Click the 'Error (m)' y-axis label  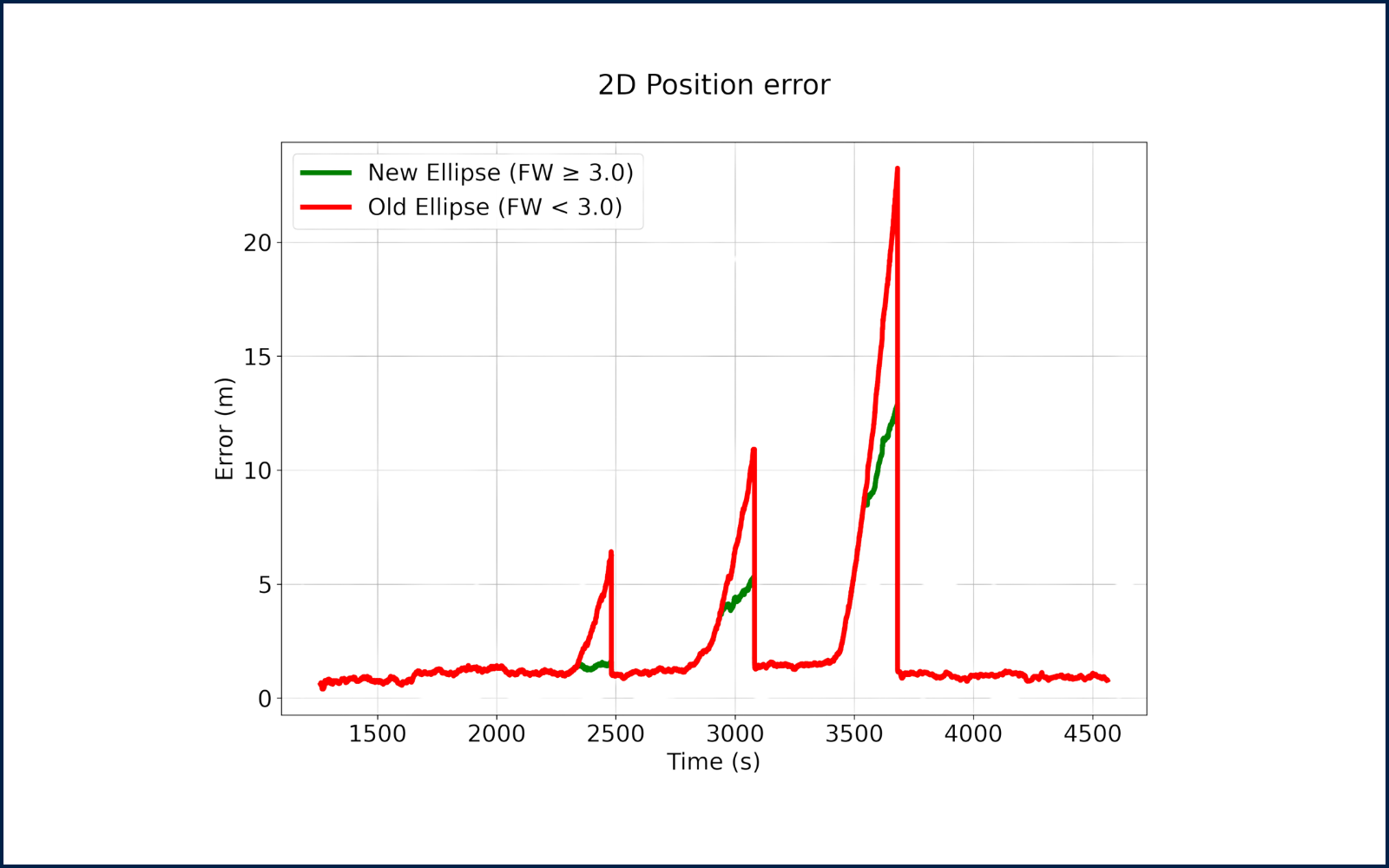224,427
